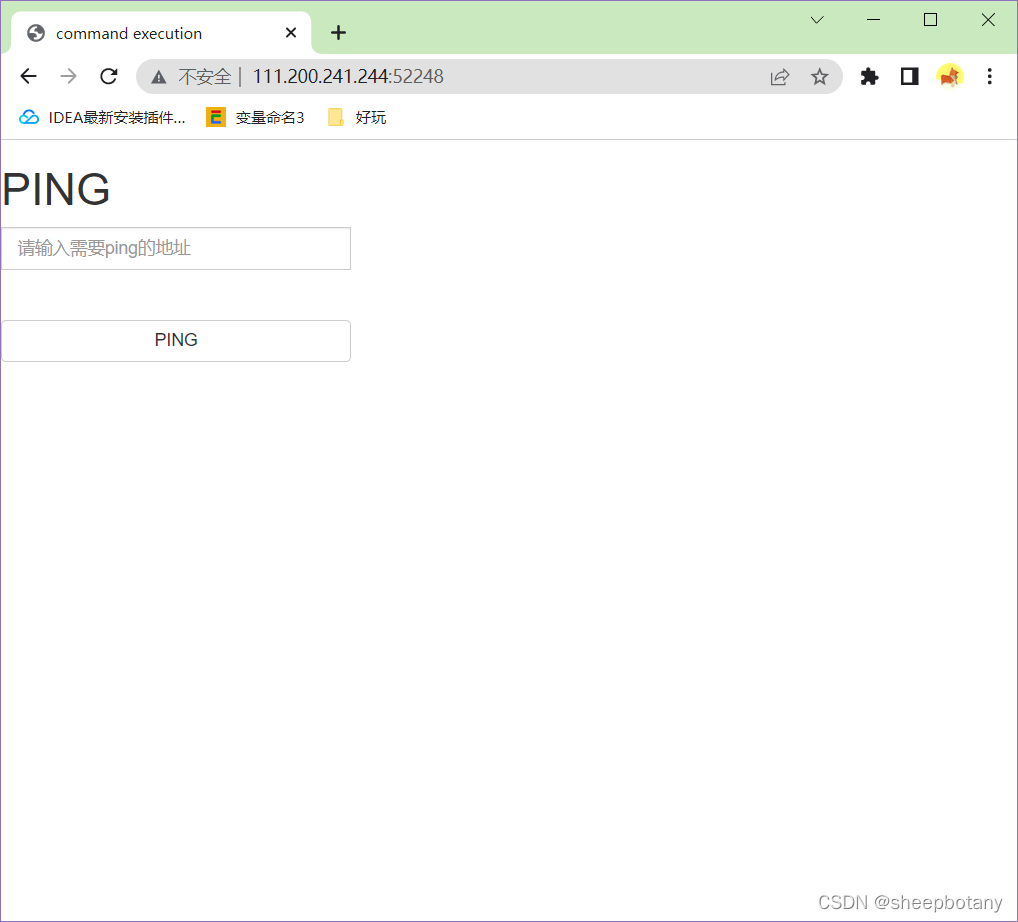Bookmark this page with the star
1018x922 pixels.
[819, 77]
